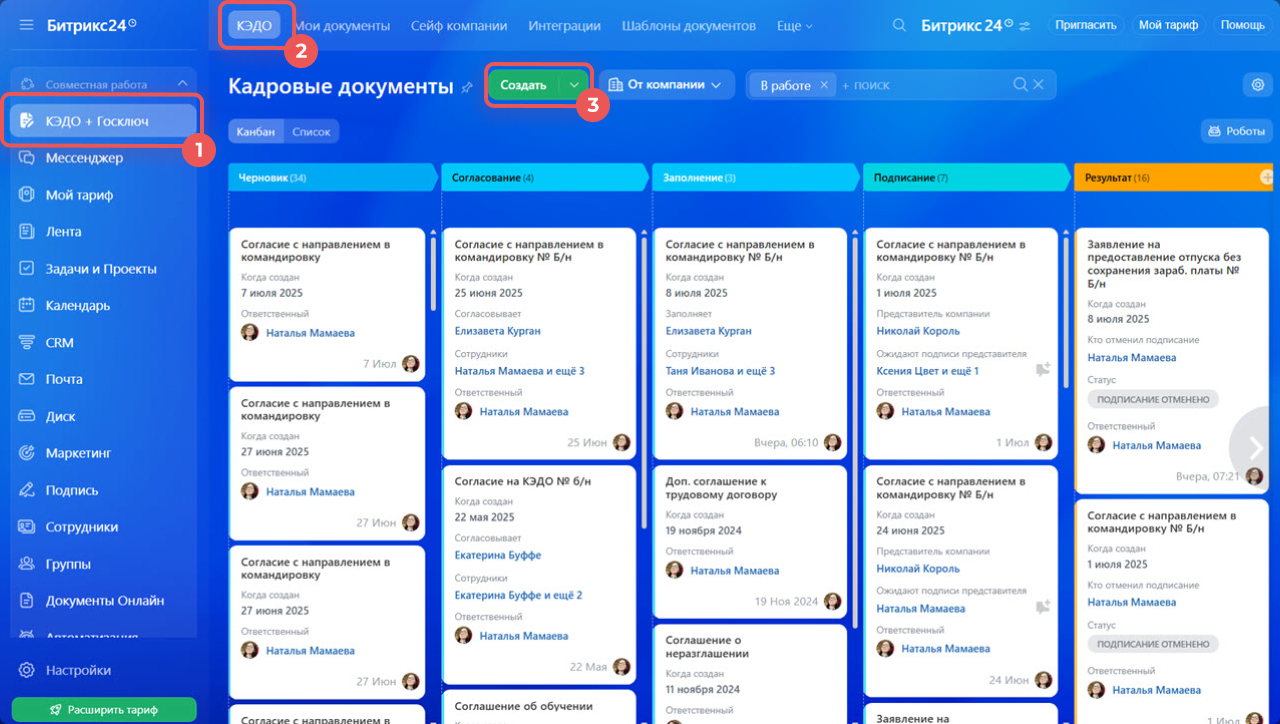Click the Роботы button
1280x724 pixels.
[x=1237, y=131]
